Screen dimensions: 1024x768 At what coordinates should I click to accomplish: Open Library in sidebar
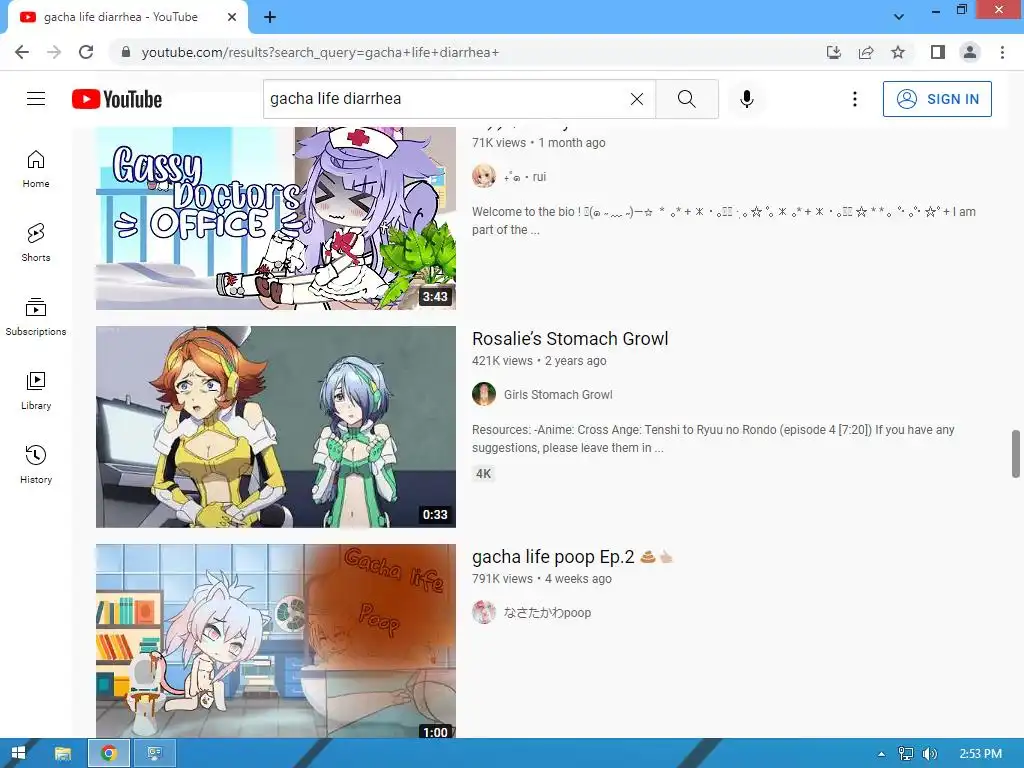(36, 391)
